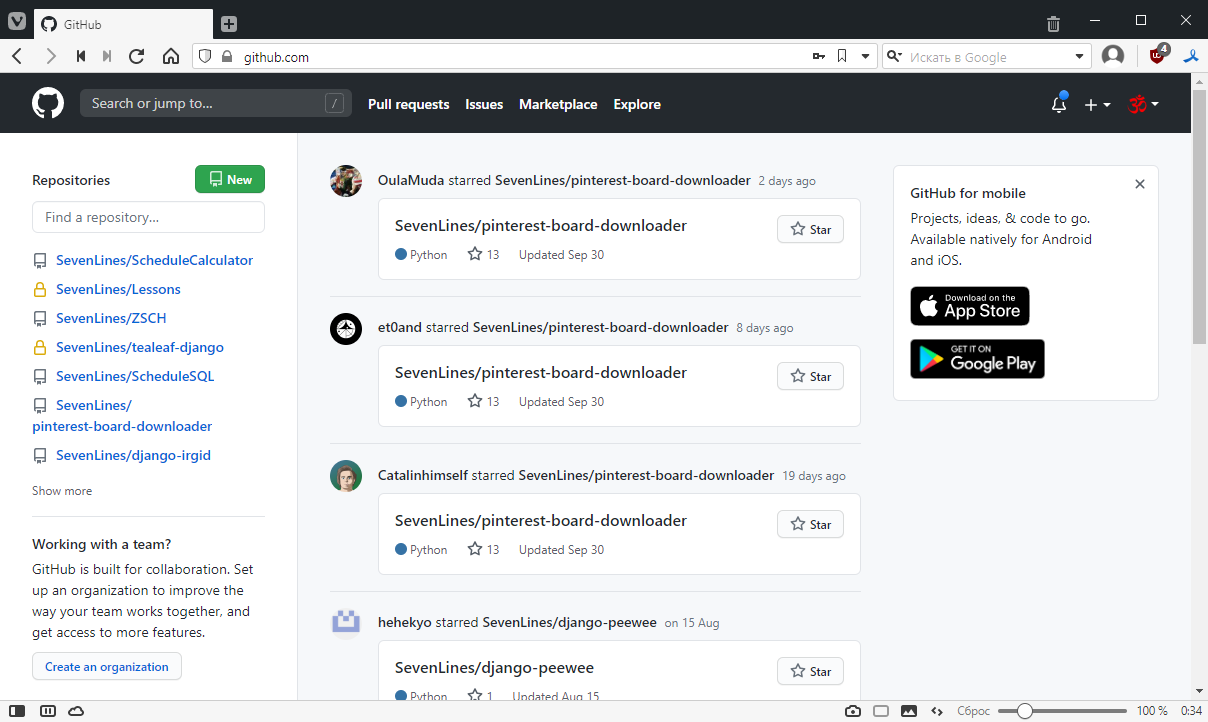Open SevenLines/ScheduleSQL repository
This screenshot has height=722, width=1208.
tap(135, 376)
